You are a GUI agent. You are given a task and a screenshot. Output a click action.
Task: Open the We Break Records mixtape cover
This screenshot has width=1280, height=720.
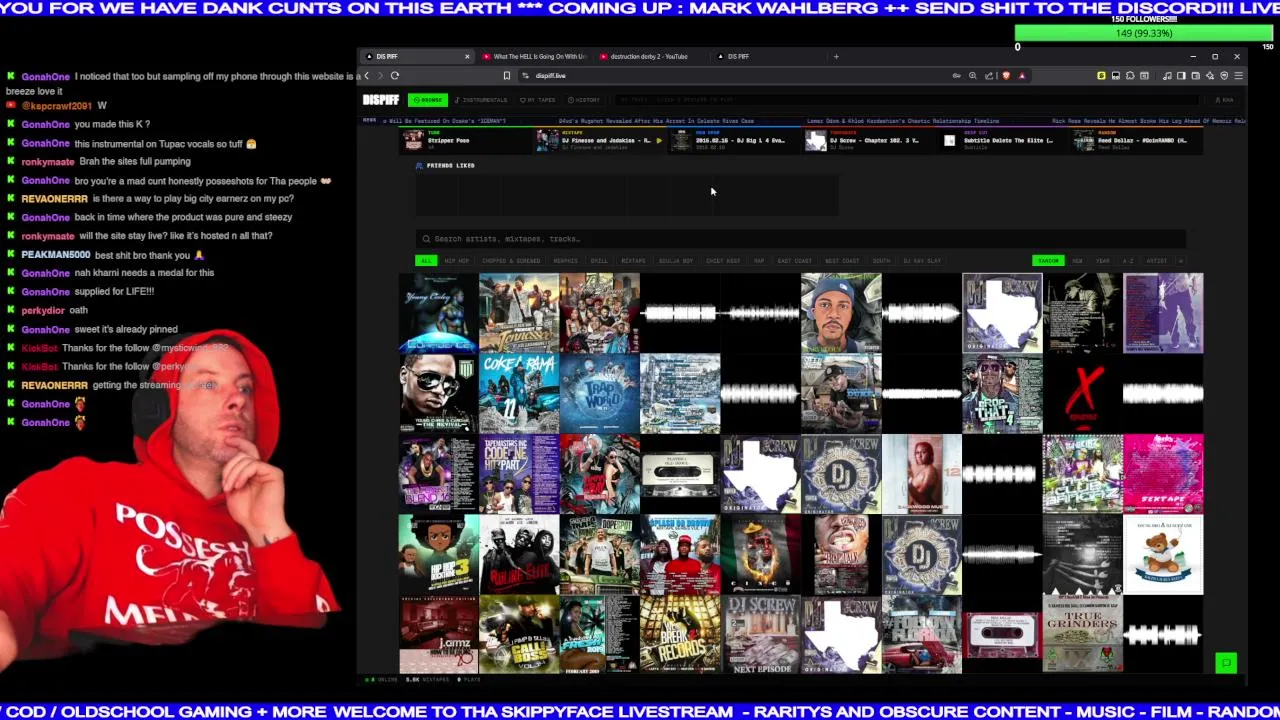coord(680,634)
